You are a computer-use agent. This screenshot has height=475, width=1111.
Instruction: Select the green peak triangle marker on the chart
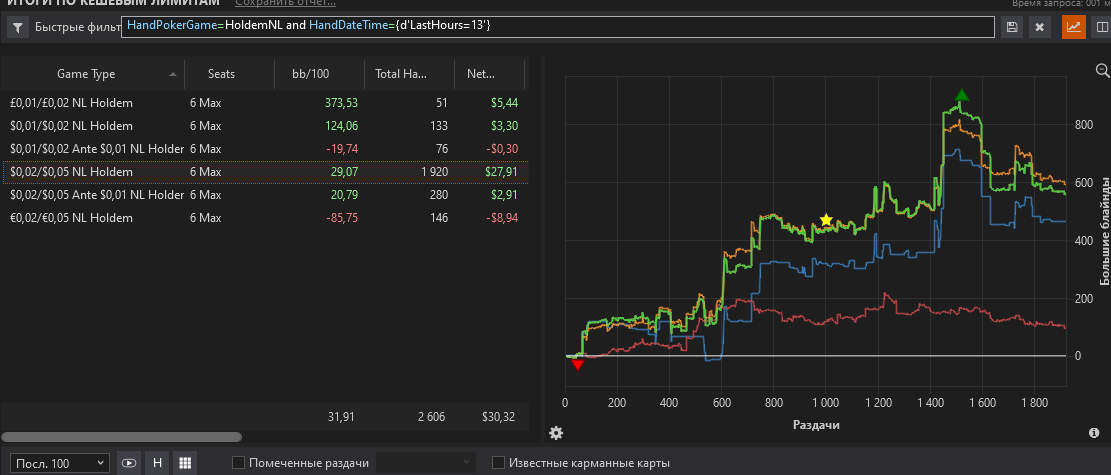pos(961,95)
